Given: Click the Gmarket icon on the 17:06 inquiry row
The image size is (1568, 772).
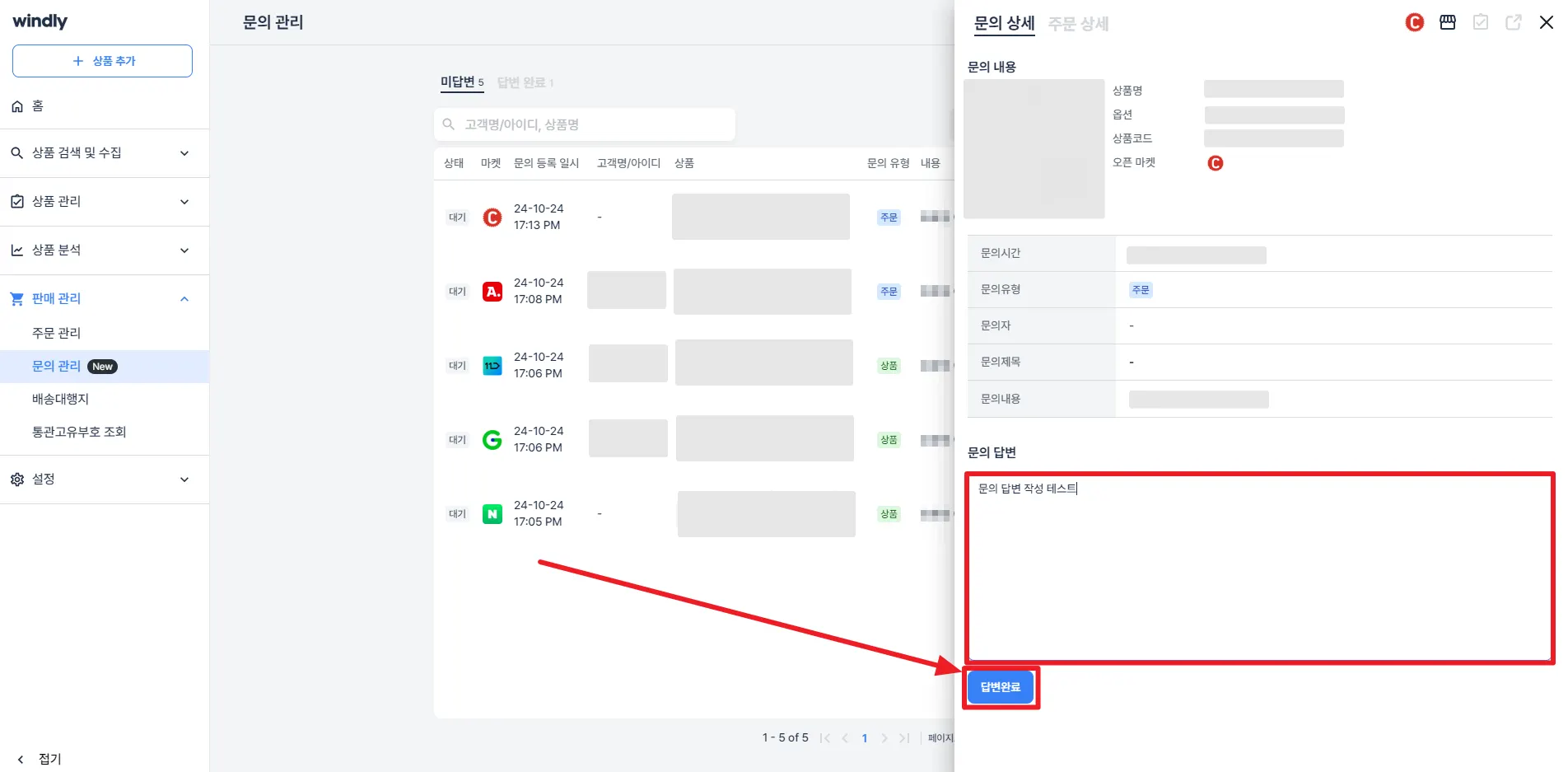Looking at the screenshot, I should (492, 439).
